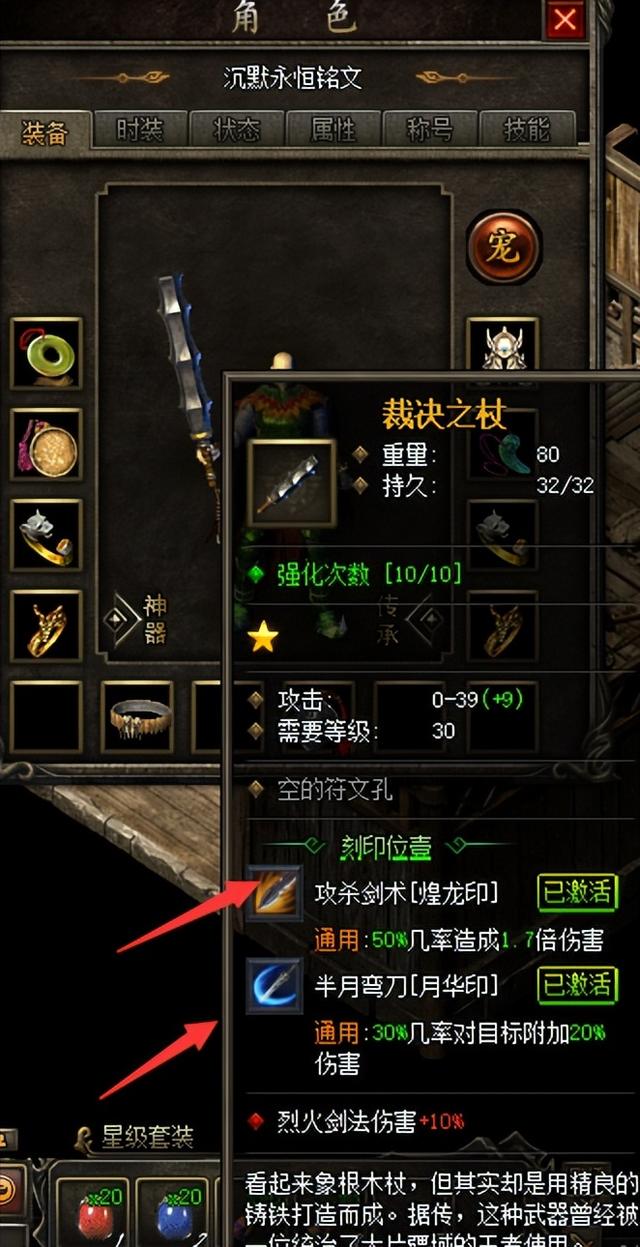
Task: Open the round pet (宠) button
Action: pos(504,247)
